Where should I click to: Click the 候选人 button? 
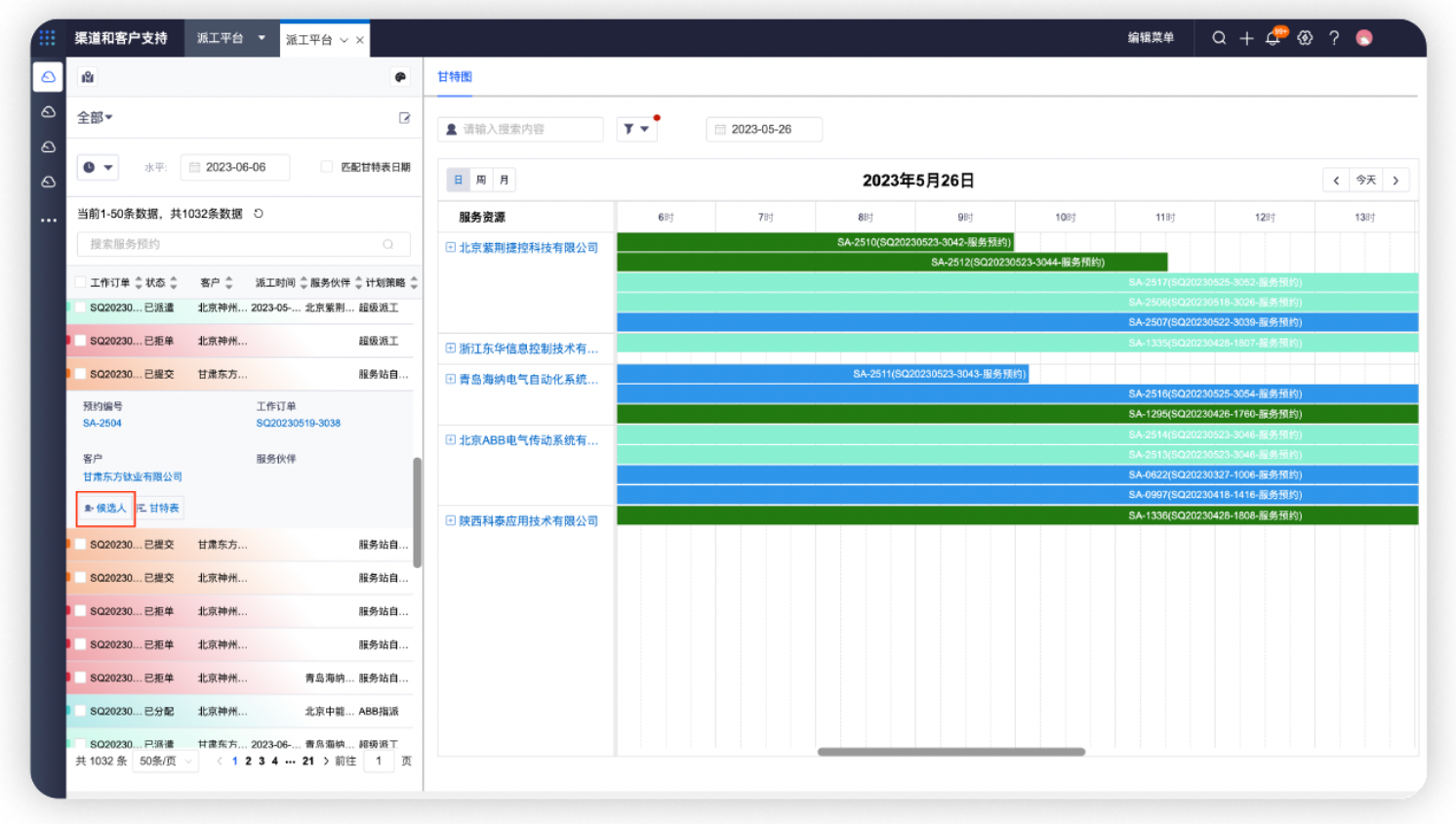[105, 509]
